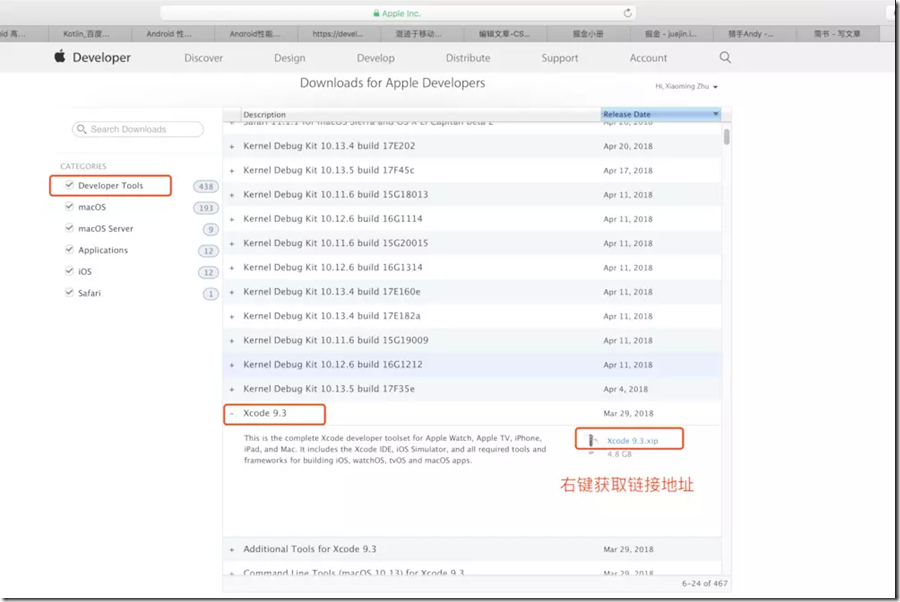Click the Apple Inc. address bar
The image size is (900, 602).
[397, 13]
